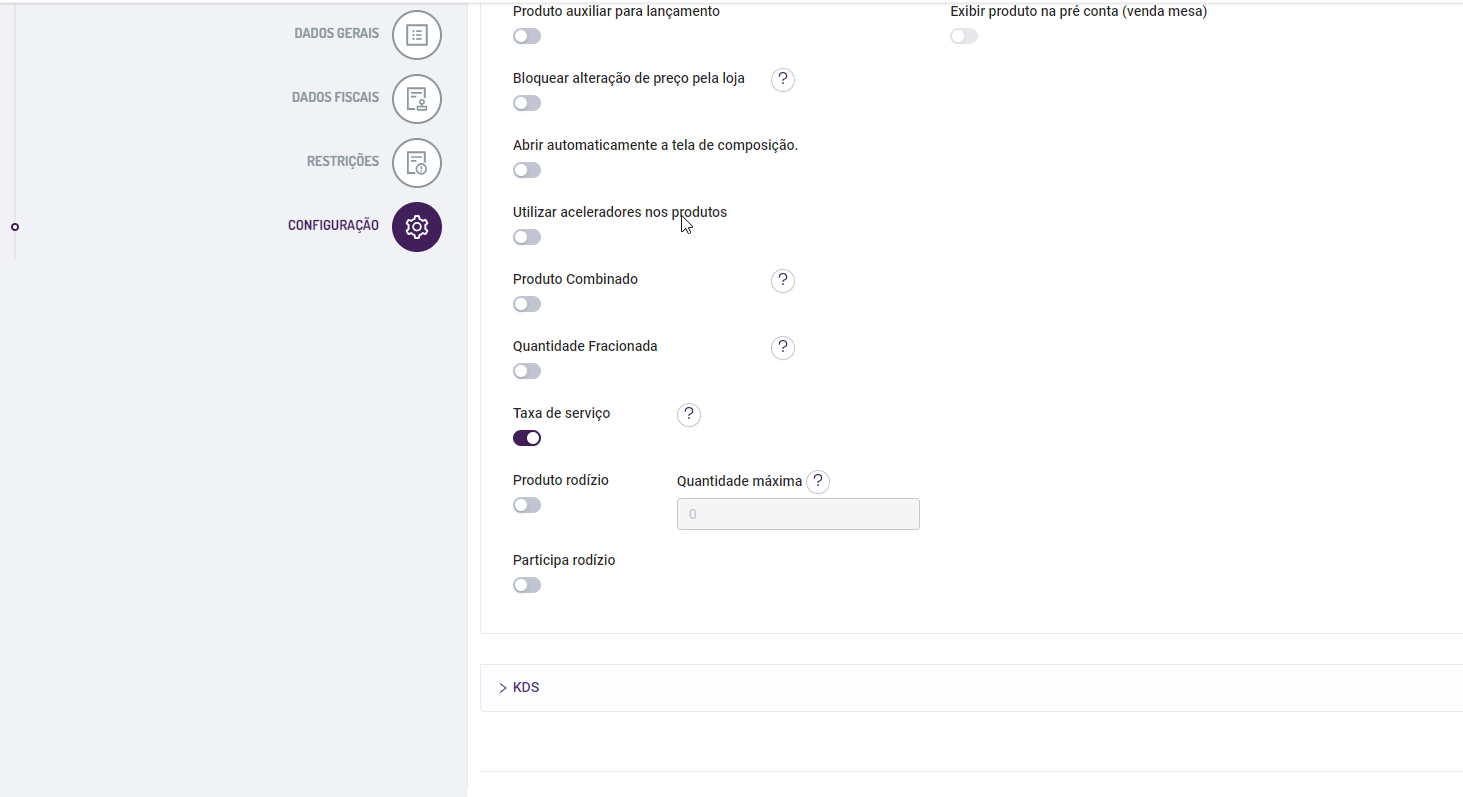Expand the KDS section
The image size is (1463, 797).
point(520,688)
